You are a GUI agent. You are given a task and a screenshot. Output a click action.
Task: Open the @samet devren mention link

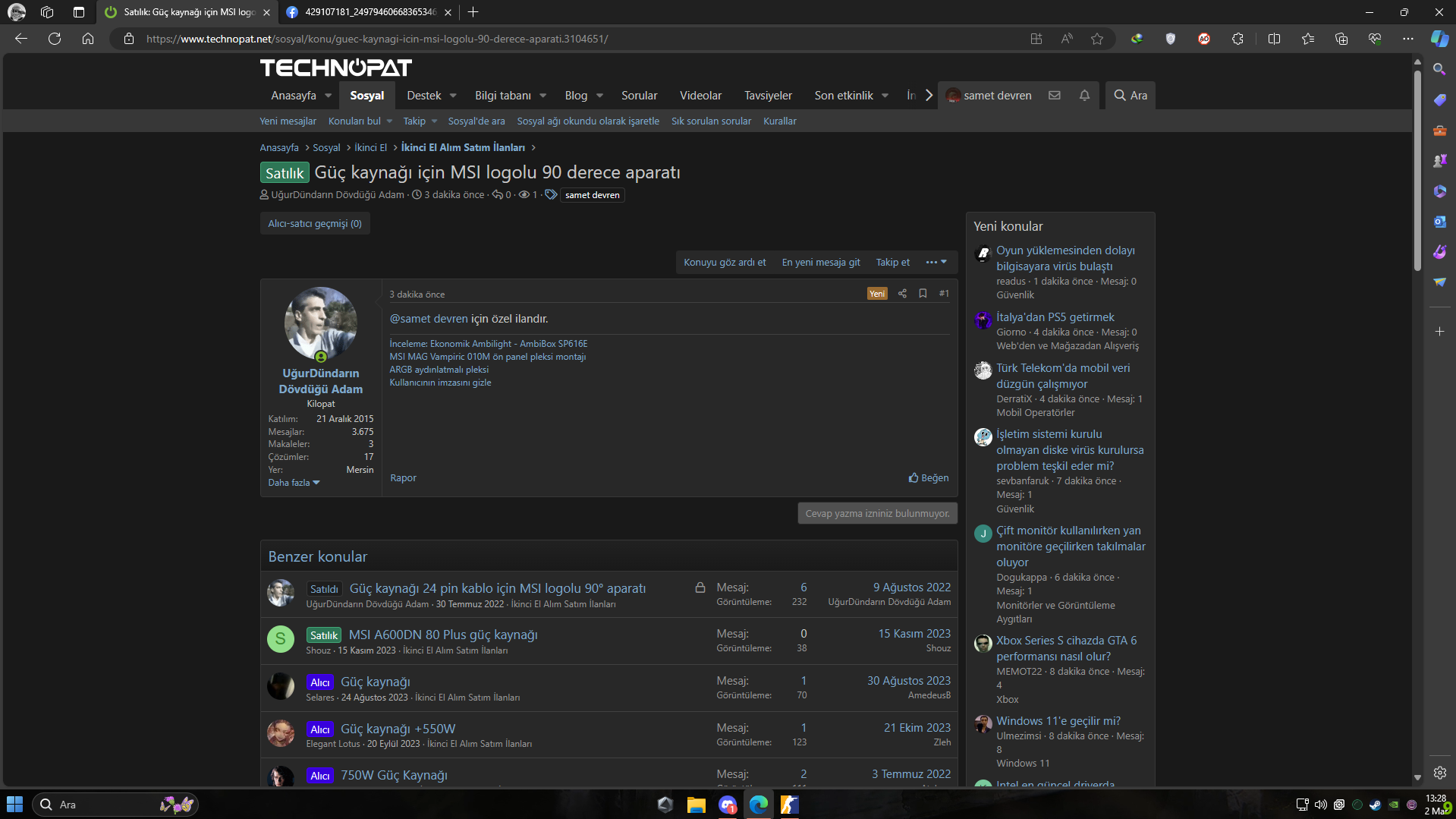[x=429, y=319]
